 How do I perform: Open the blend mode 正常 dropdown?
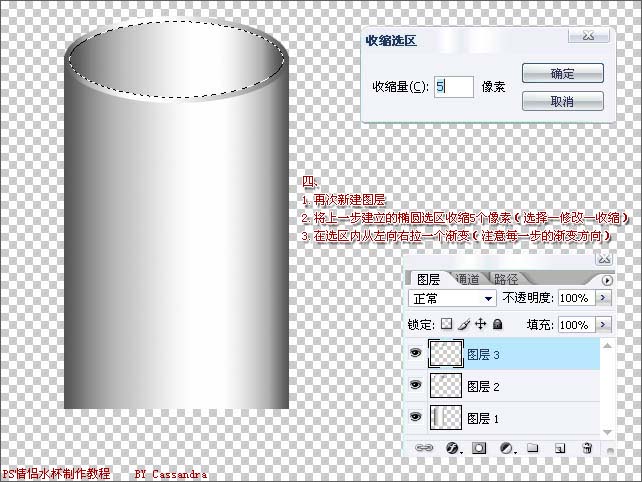[452, 299]
